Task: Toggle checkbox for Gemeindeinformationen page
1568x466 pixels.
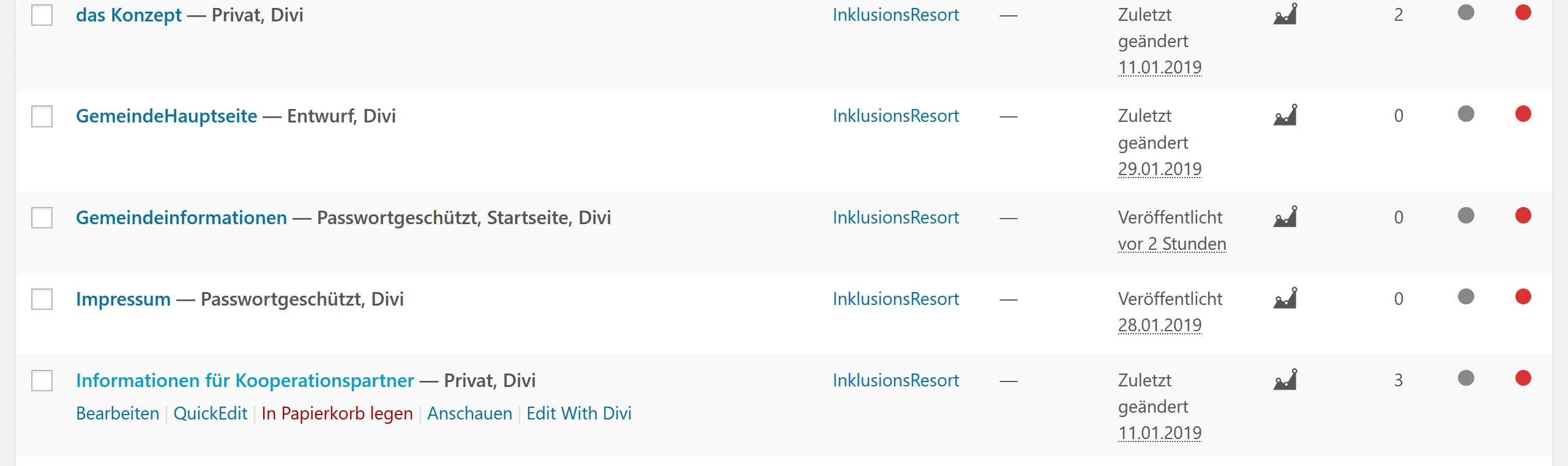Action: (x=42, y=218)
